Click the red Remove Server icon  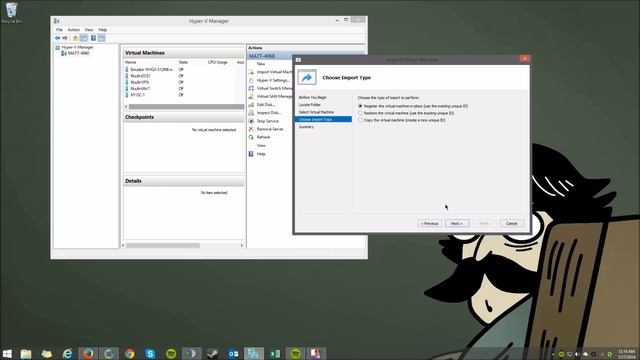point(251,129)
